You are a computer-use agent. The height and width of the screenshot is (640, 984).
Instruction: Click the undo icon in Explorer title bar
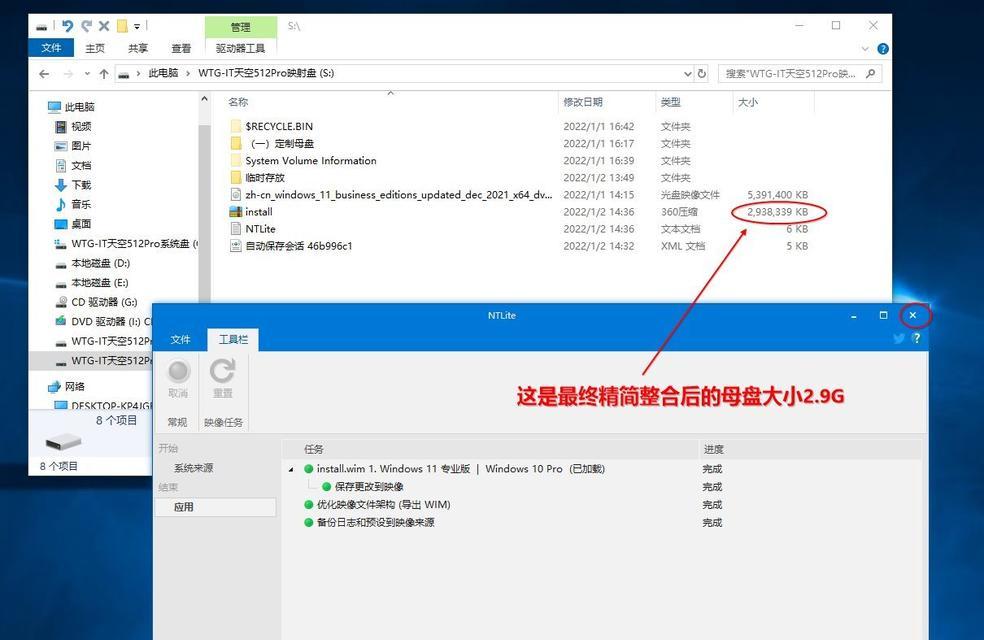67,26
